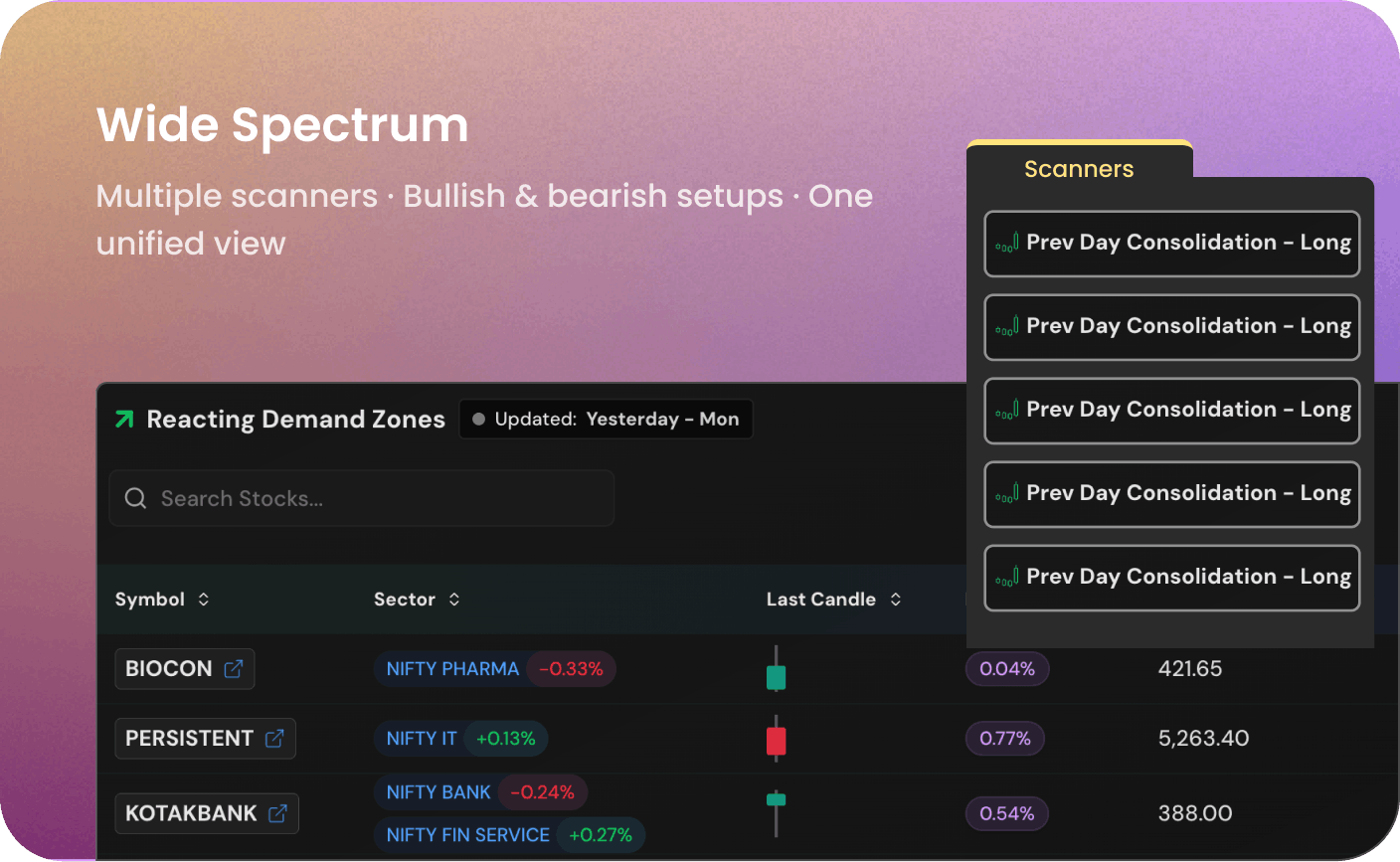Image resolution: width=1400 pixels, height=862 pixels.
Task: Click green arrow icon beside Reacting Demand Zones
Action: (x=124, y=420)
